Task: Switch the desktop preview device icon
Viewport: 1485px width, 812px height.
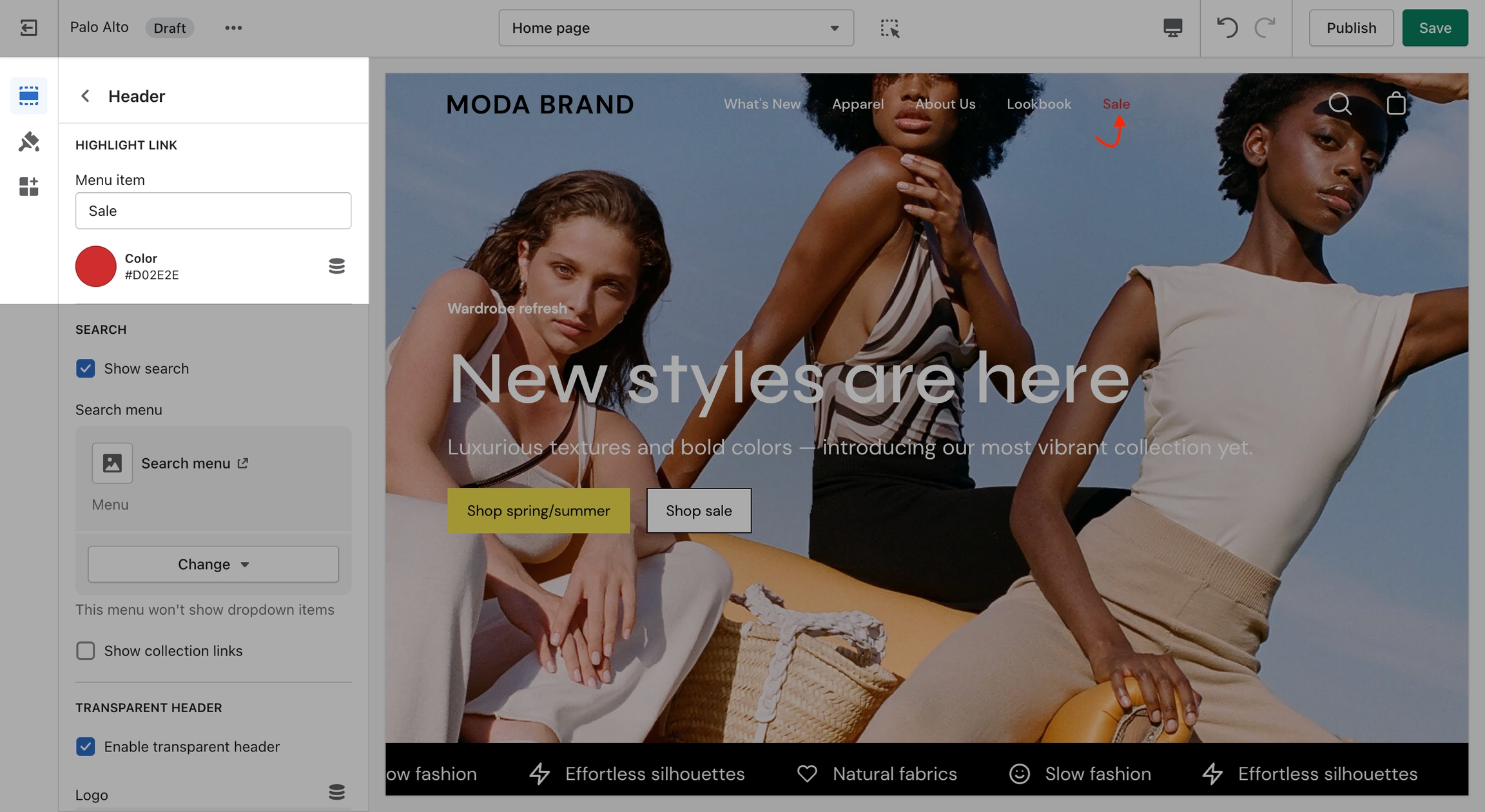Action: (1172, 28)
